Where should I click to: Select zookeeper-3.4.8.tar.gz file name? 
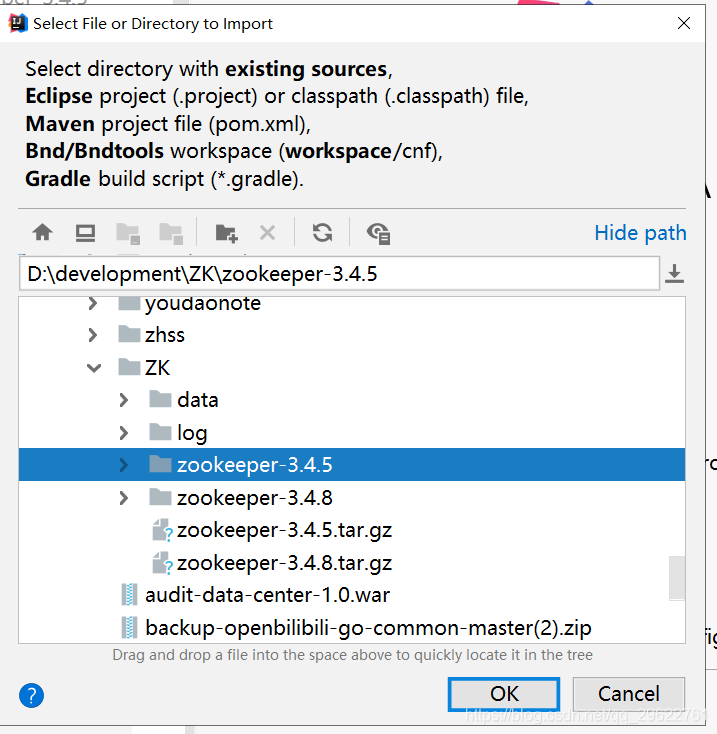point(285,564)
